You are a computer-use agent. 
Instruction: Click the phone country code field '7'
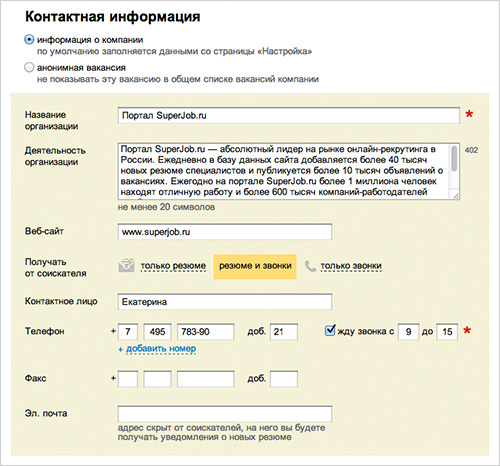[128, 331]
